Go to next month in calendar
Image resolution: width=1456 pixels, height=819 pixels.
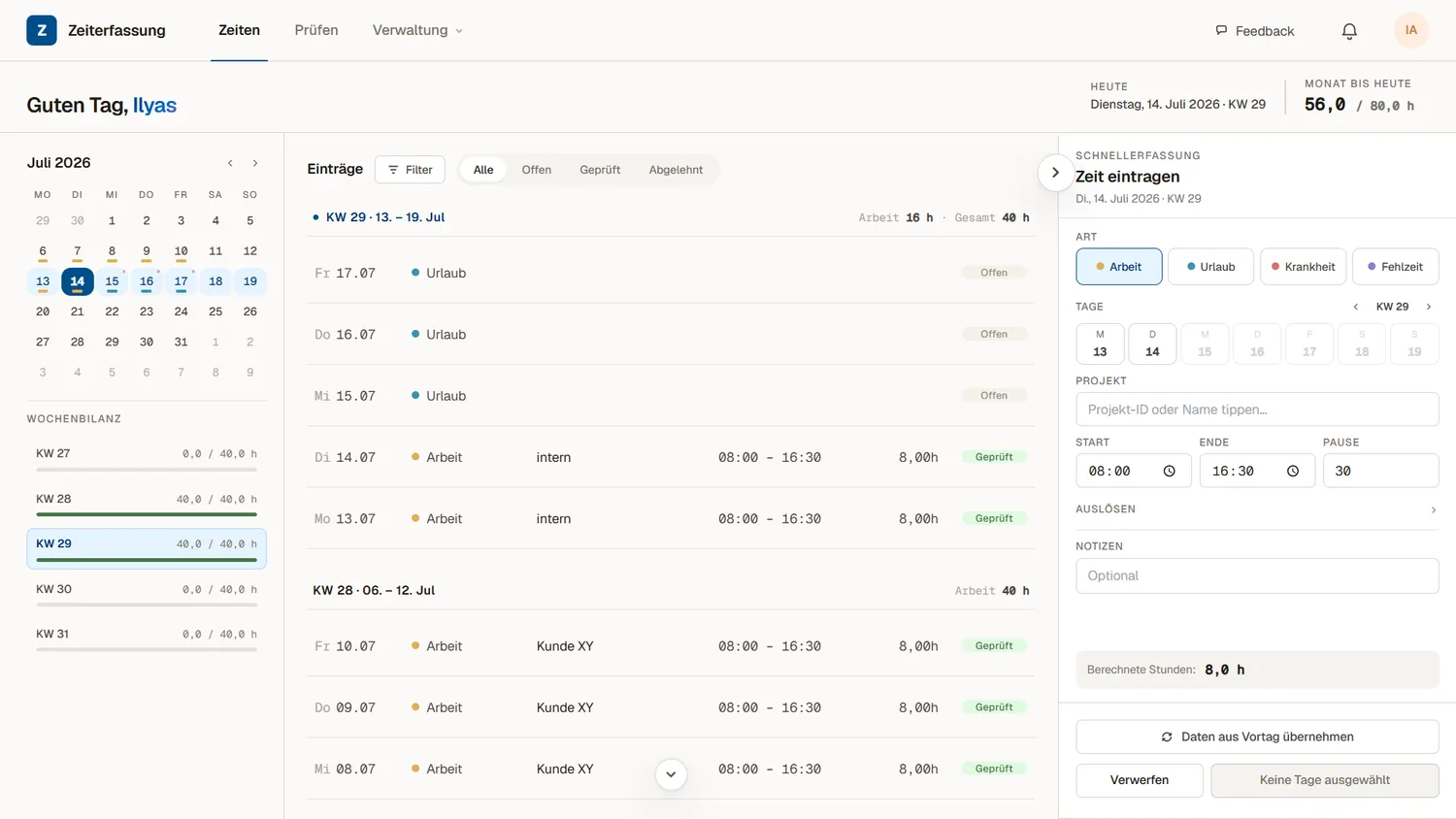click(255, 163)
